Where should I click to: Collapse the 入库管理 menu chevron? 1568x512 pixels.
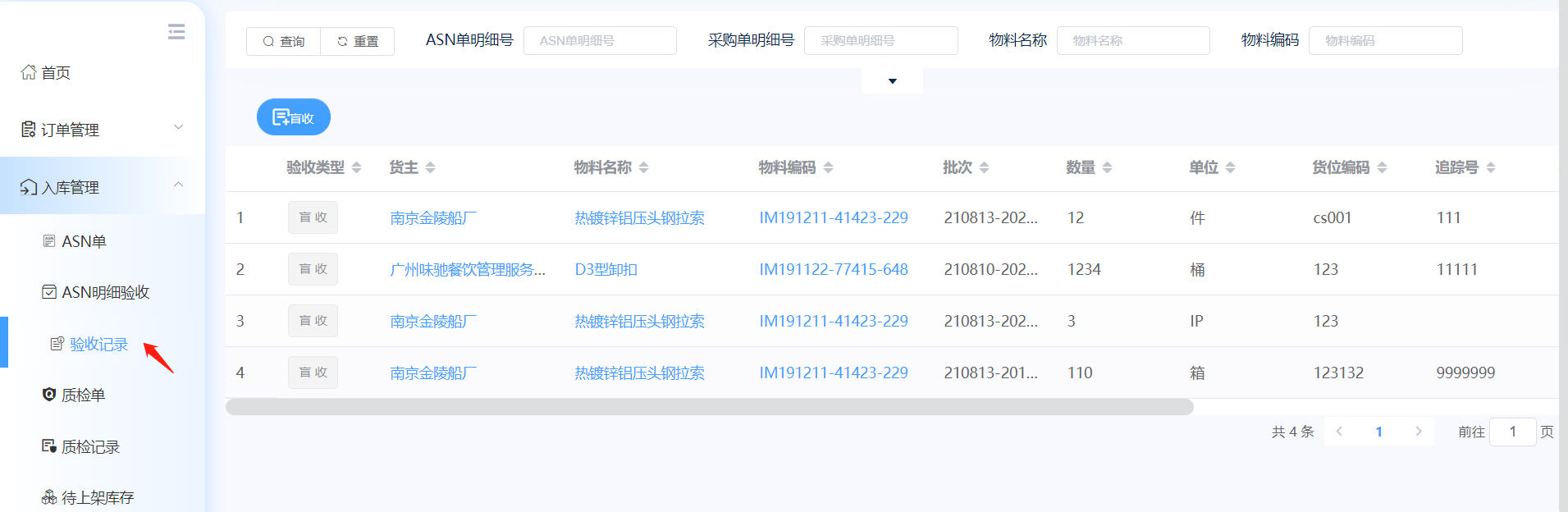point(179,185)
